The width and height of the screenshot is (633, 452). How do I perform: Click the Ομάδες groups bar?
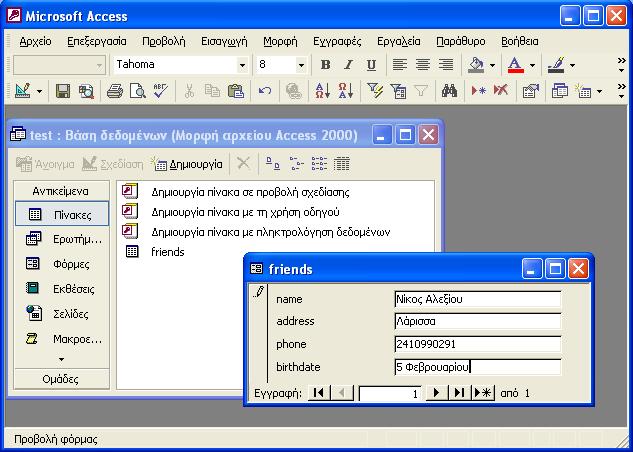click(x=61, y=379)
